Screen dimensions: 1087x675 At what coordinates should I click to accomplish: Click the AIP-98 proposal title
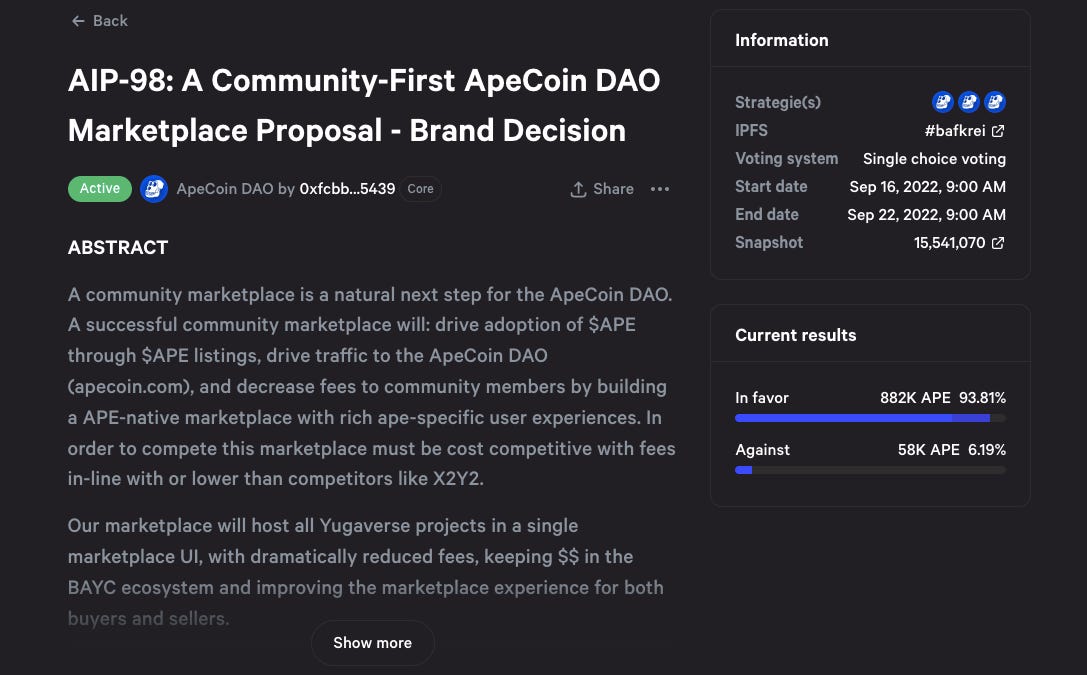coord(364,105)
